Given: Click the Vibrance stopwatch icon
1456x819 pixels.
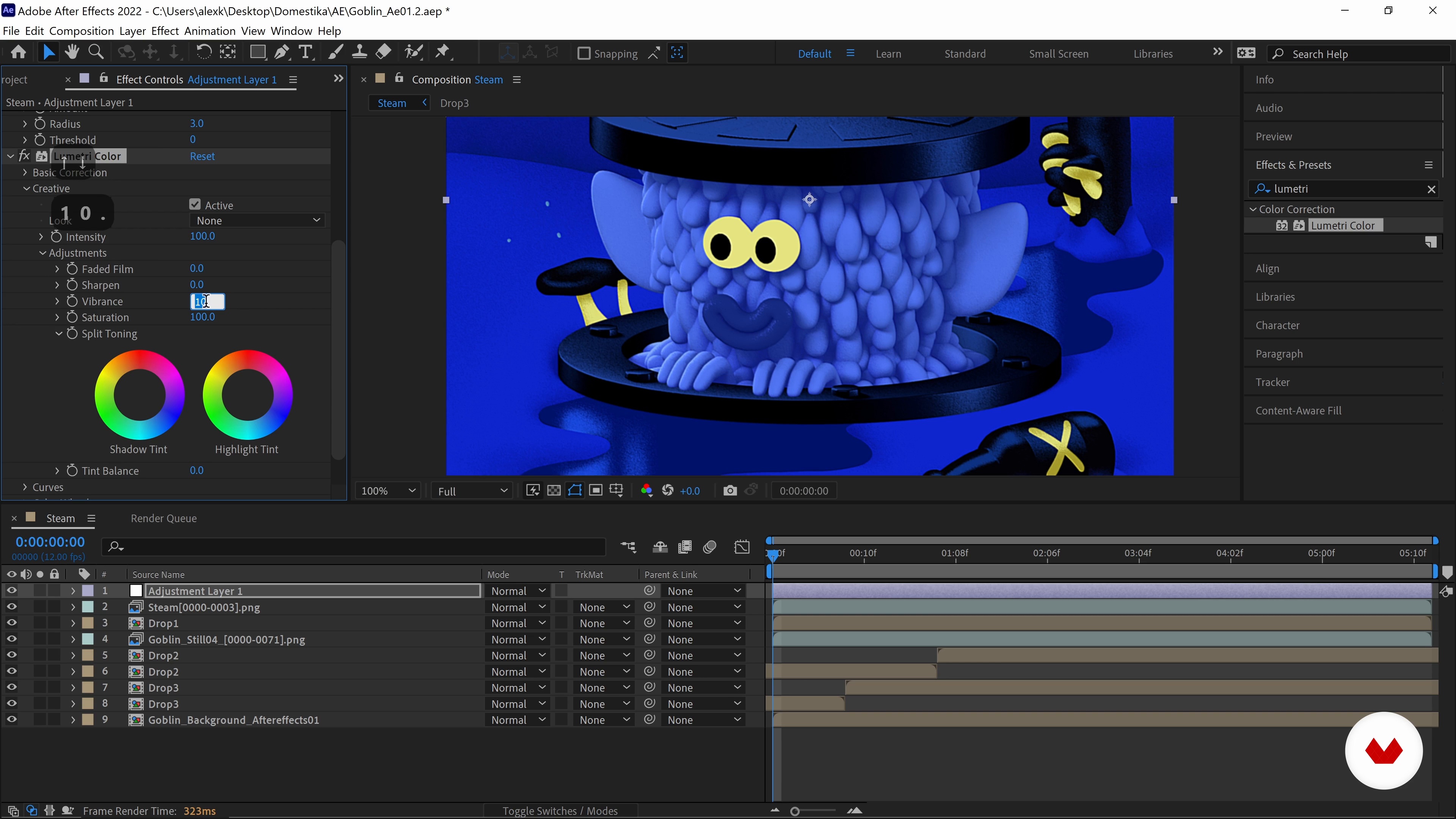Looking at the screenshot, I should click(72, 301).
